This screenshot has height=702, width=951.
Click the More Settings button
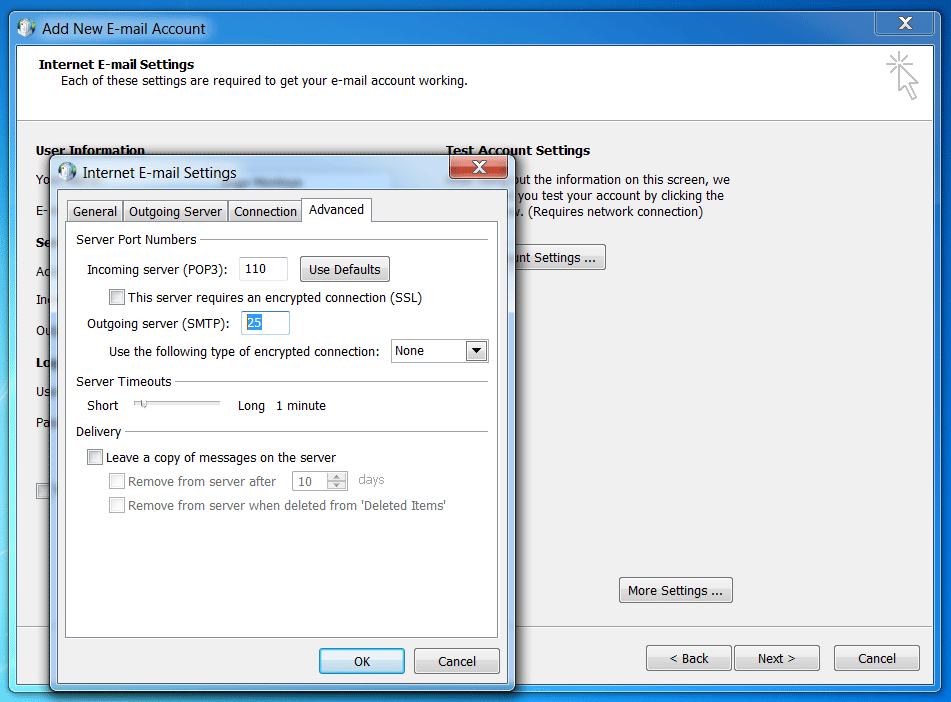pyautogui.click(x=675, y=590)
